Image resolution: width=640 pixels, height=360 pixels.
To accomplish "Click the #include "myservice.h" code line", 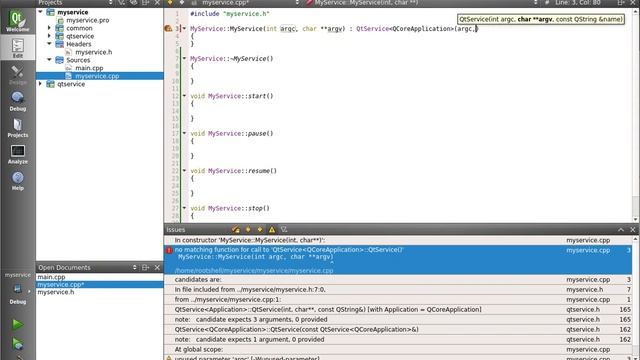I will [230, 14].
